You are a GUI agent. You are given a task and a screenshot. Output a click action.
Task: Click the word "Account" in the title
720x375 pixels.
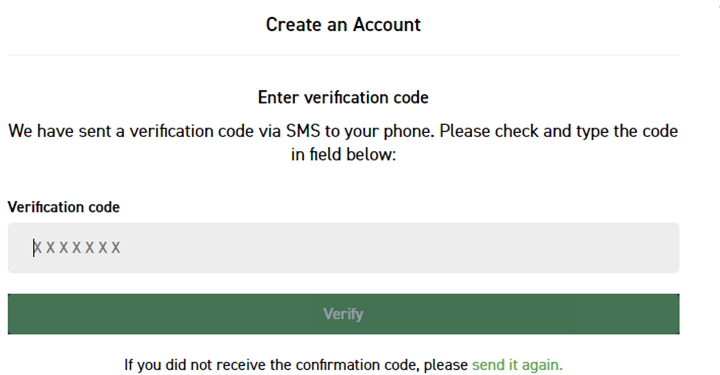point(387,24)
